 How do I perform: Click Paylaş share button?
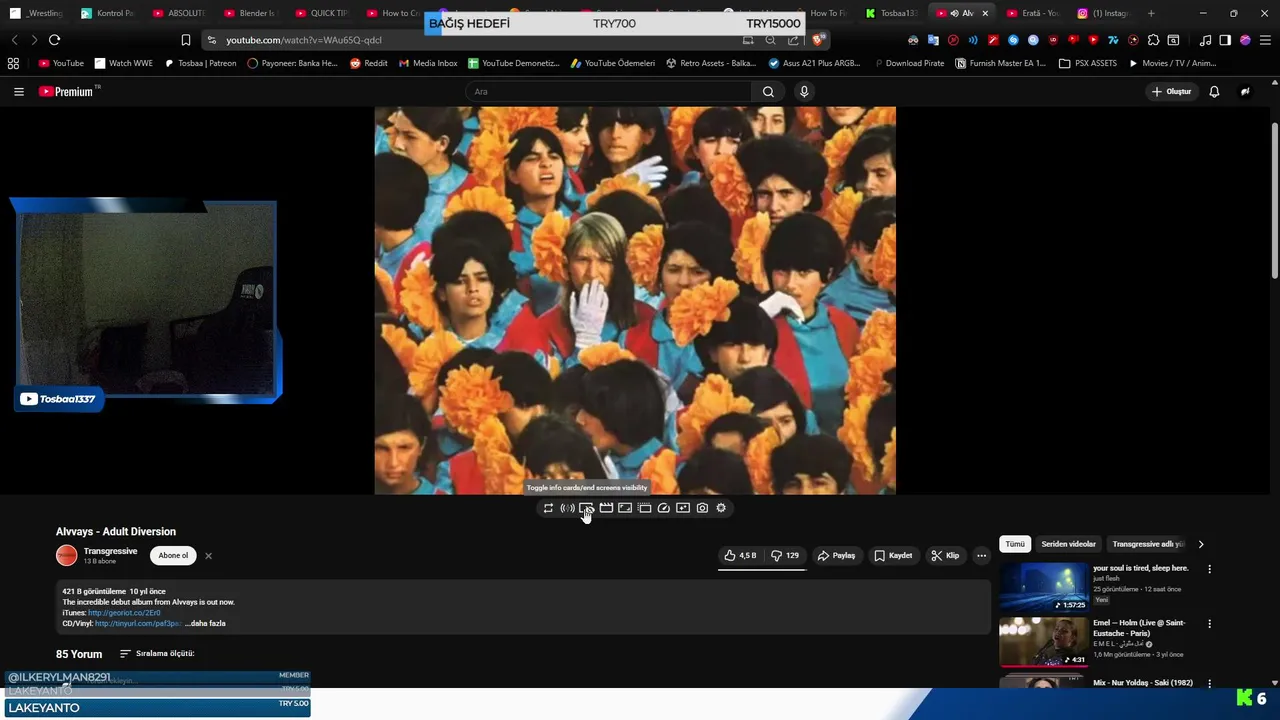[836, 555]
